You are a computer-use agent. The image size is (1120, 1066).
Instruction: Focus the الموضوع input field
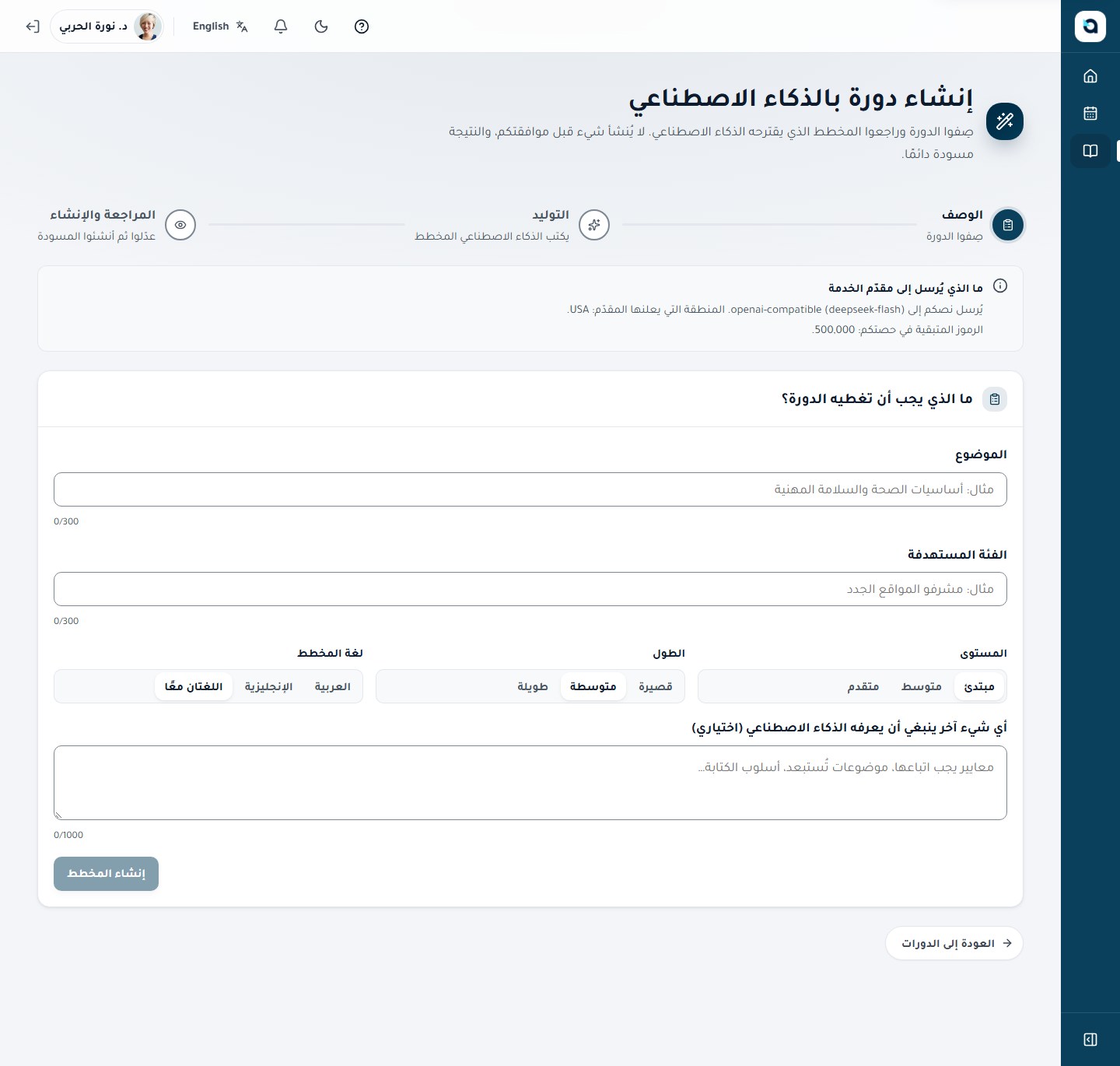[530, 489]
